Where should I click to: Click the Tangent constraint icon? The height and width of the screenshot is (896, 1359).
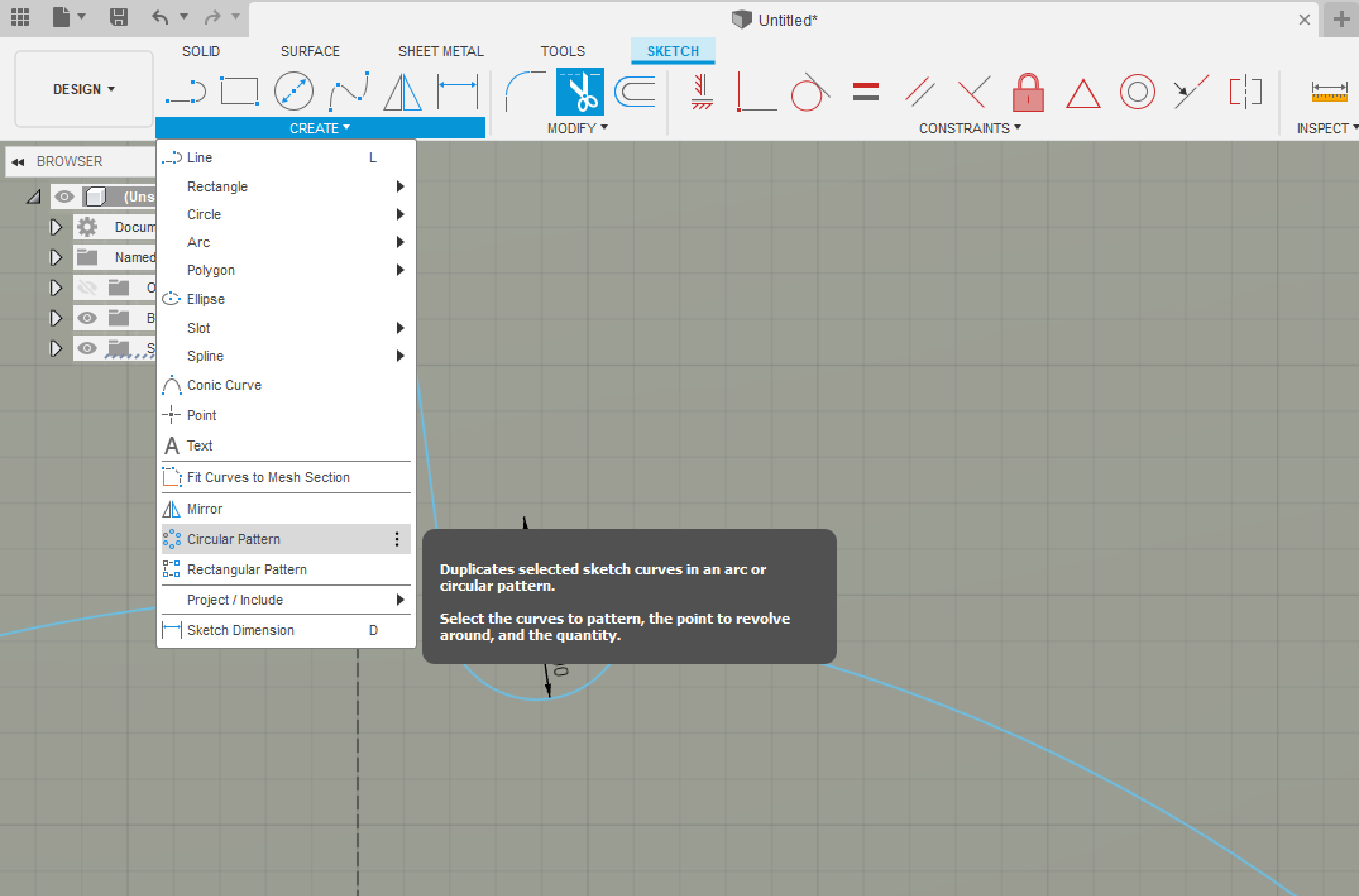tap(810, 92)
